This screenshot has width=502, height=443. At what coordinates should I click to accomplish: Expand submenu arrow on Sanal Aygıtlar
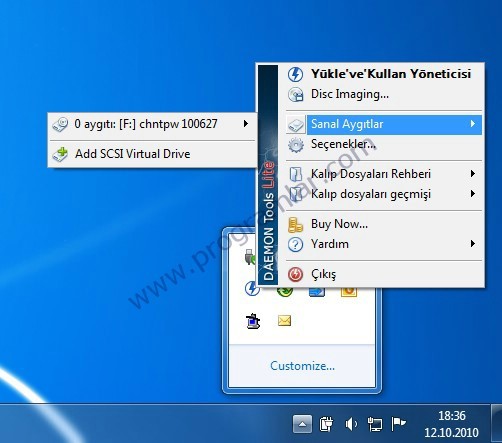(473, 124)
